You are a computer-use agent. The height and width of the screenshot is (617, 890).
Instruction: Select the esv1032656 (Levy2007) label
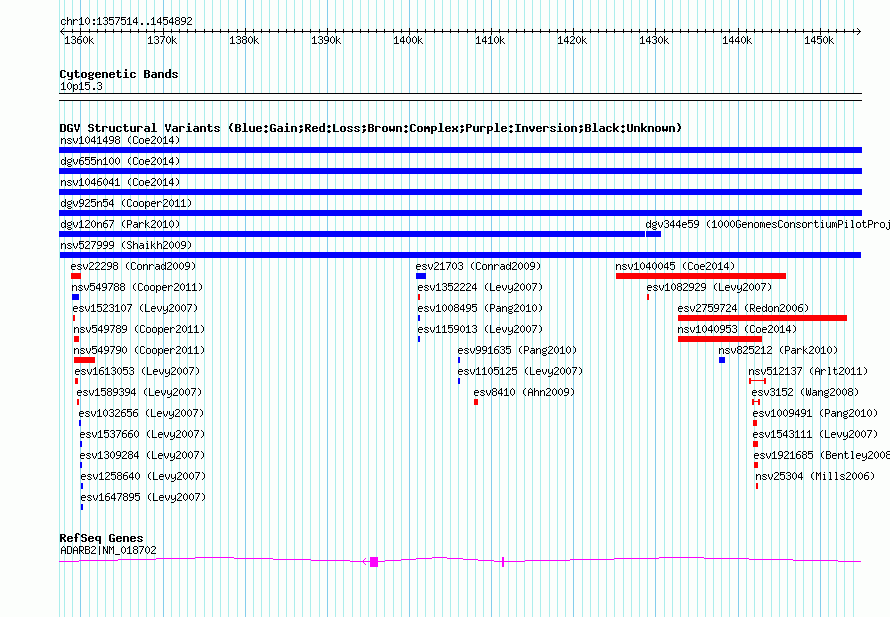pyautogui.click(x=141, y=413)
